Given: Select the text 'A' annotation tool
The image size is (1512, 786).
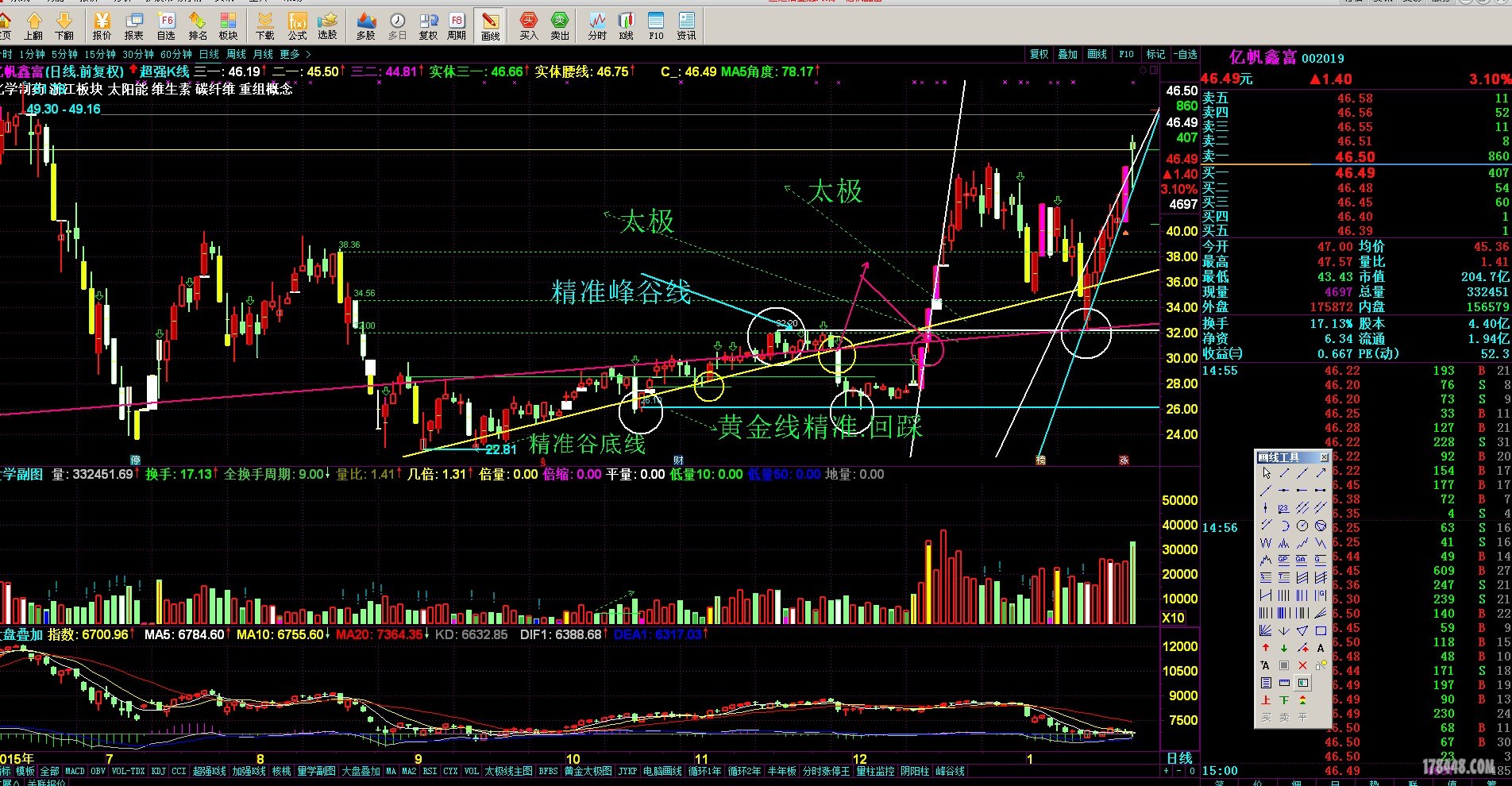Looking at the screenshot, I should click(1321, 648).
